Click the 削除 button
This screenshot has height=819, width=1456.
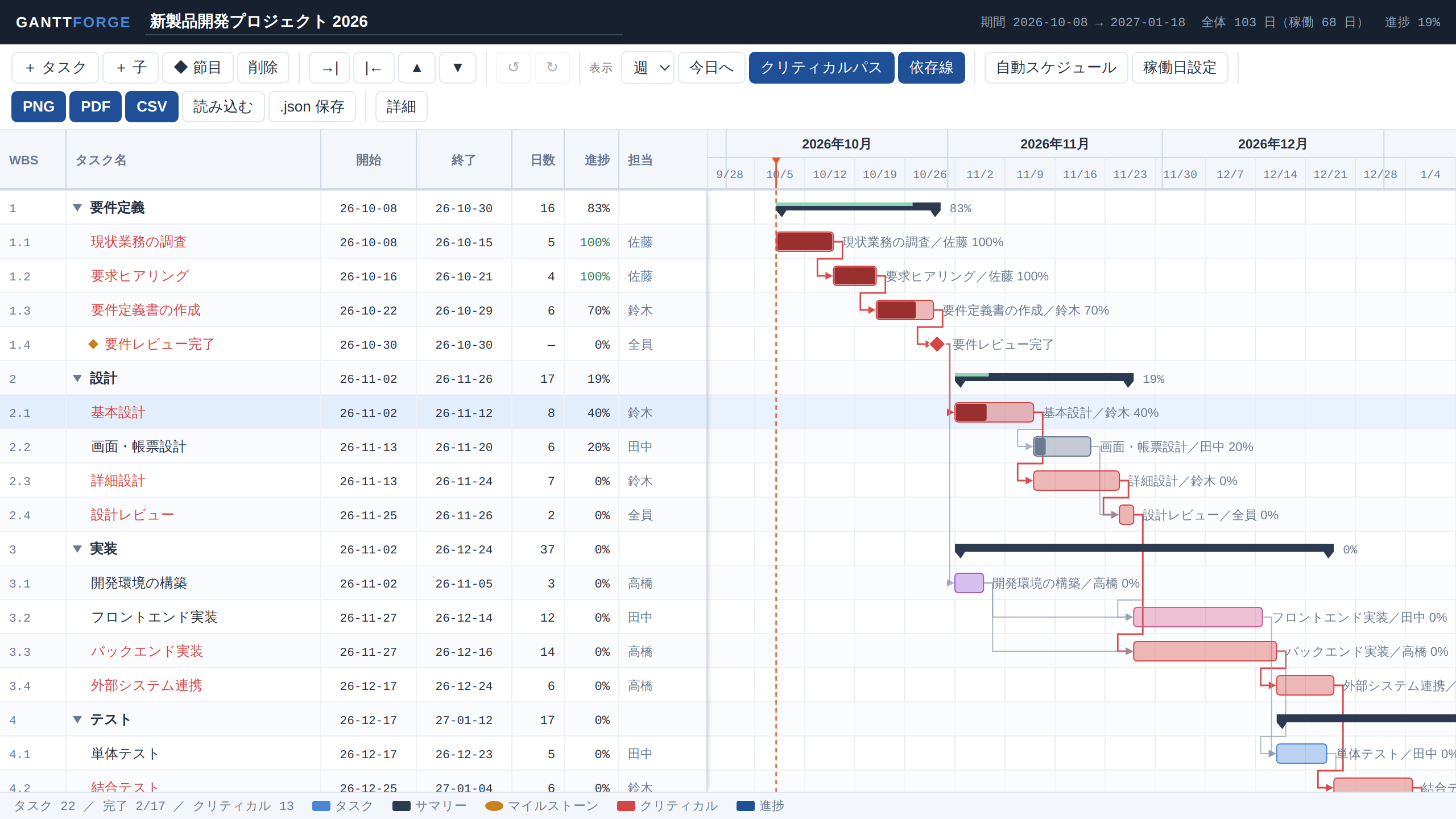(263, 68)
